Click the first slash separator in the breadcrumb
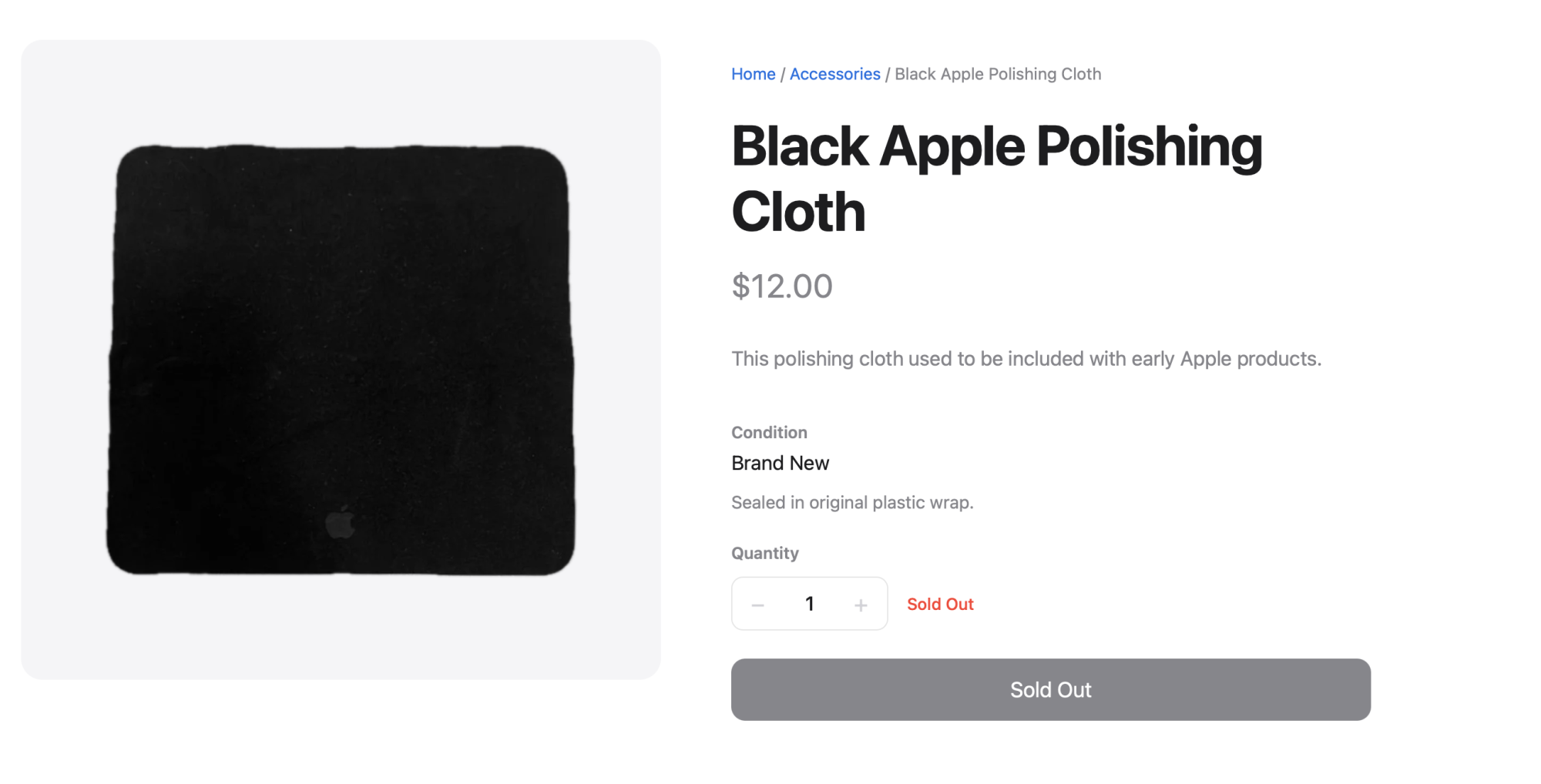This screenshot has width=1541, height=784. click(x=783, y=75)
